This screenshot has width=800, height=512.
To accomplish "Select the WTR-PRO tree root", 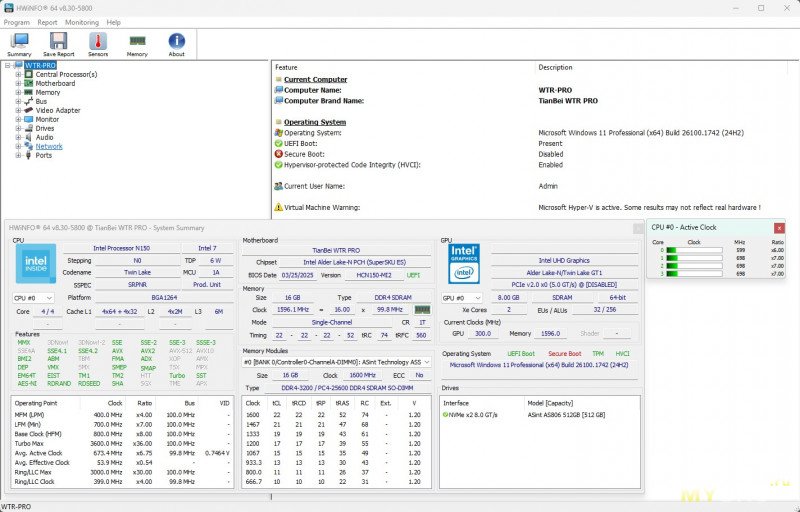I will click(40, 65).
